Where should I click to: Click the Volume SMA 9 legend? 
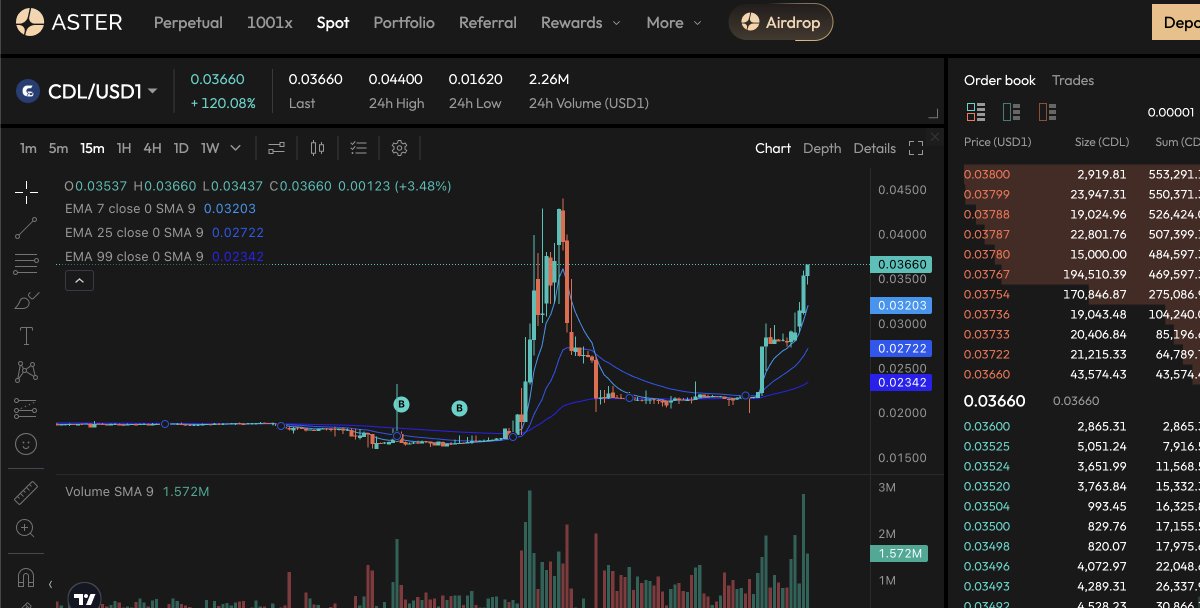tap(137, 492)
